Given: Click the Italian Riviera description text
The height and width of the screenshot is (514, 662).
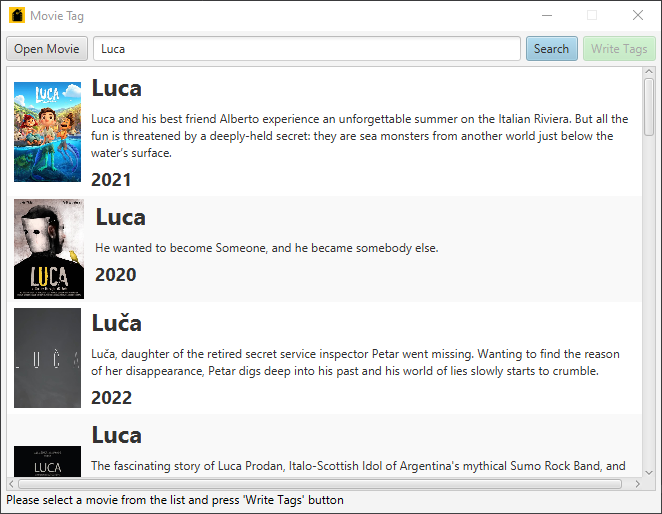Looking at the screenshot, I should tap(360, 136).
